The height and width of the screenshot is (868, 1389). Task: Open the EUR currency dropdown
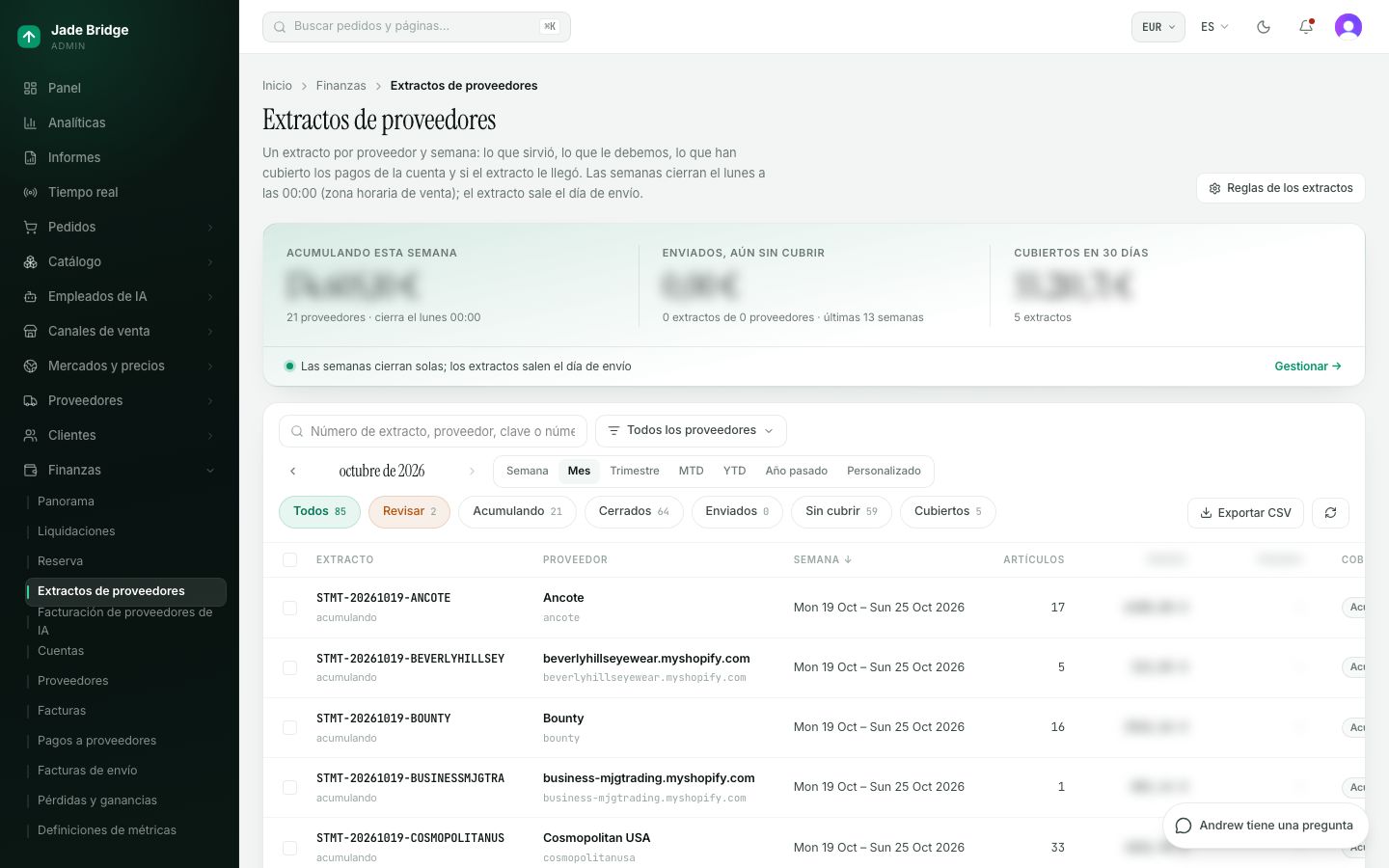[1158, 27]
